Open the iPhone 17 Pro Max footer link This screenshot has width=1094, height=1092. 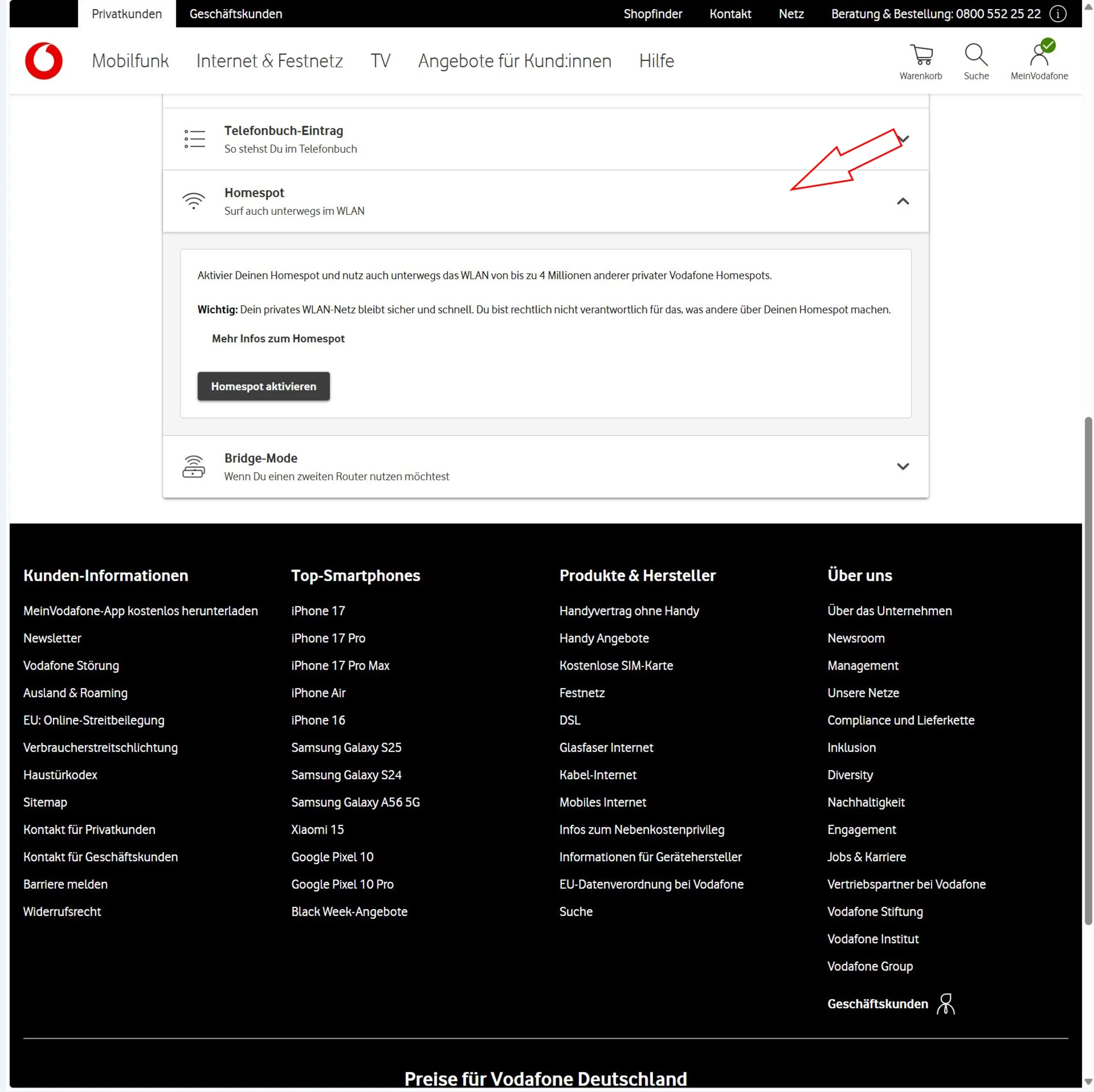pyautogui.click(x=340, y=666)
